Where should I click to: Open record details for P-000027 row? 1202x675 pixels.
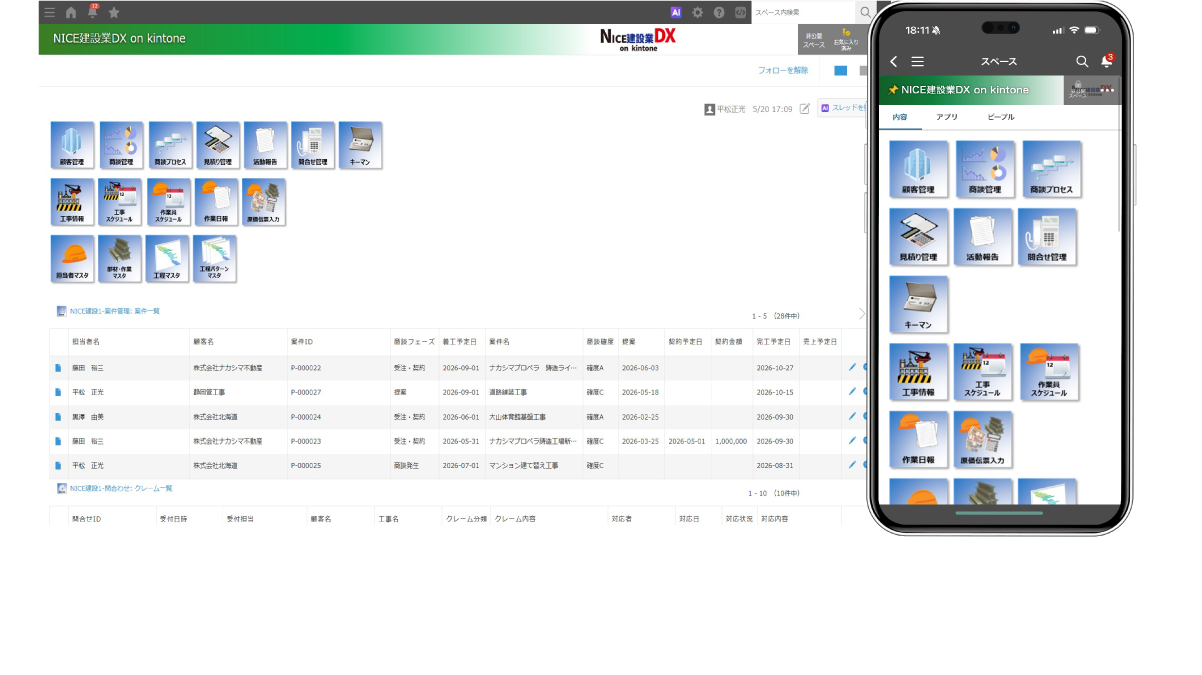pyautogui.click(x=58, y=392)
